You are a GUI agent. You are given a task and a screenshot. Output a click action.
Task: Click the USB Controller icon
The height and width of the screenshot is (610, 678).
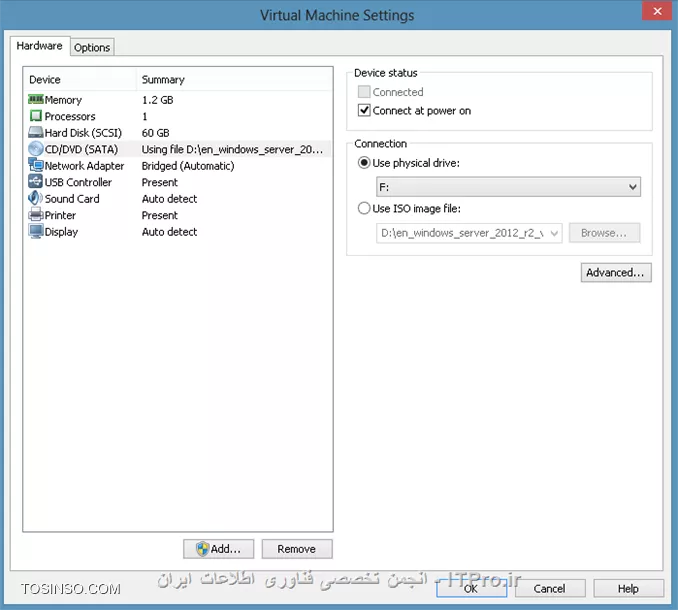(36, 182)
